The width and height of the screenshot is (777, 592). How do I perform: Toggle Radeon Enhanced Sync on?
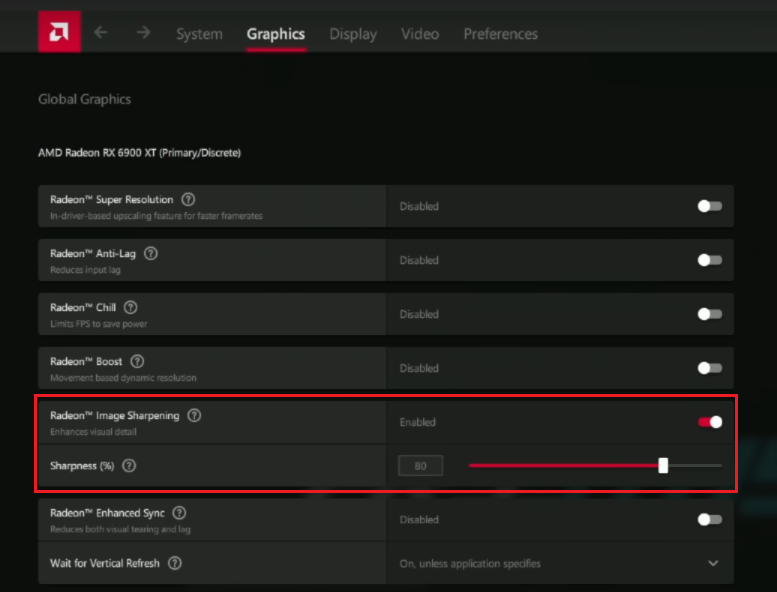709,519
